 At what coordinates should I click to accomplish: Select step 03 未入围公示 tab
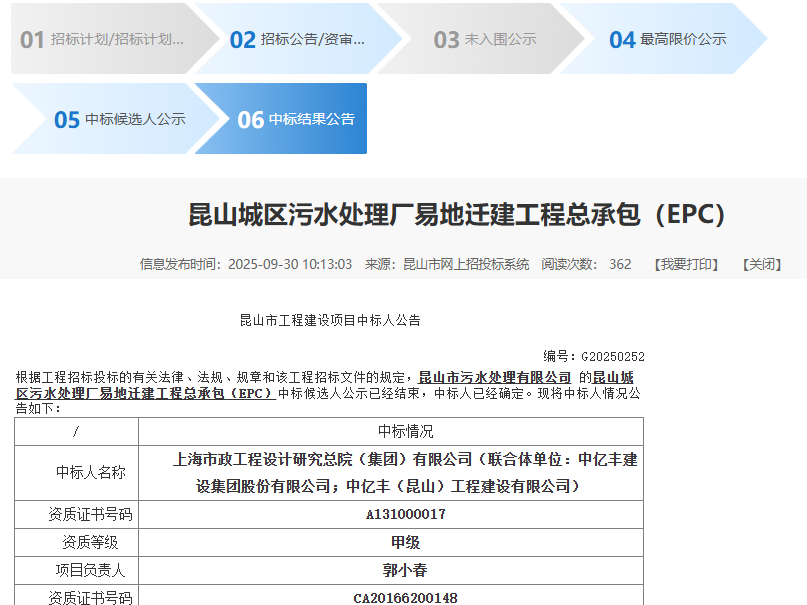click(x=485, y=39)
